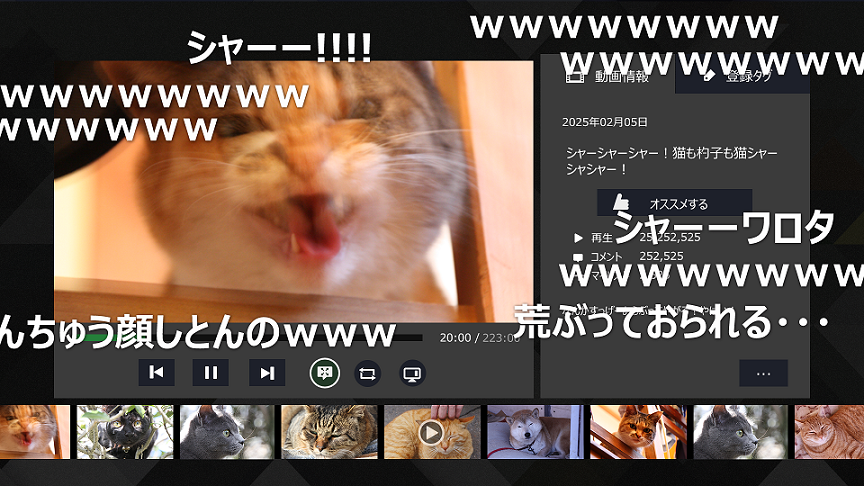
Task: Skip to the previous video
Action: [156, 373]
